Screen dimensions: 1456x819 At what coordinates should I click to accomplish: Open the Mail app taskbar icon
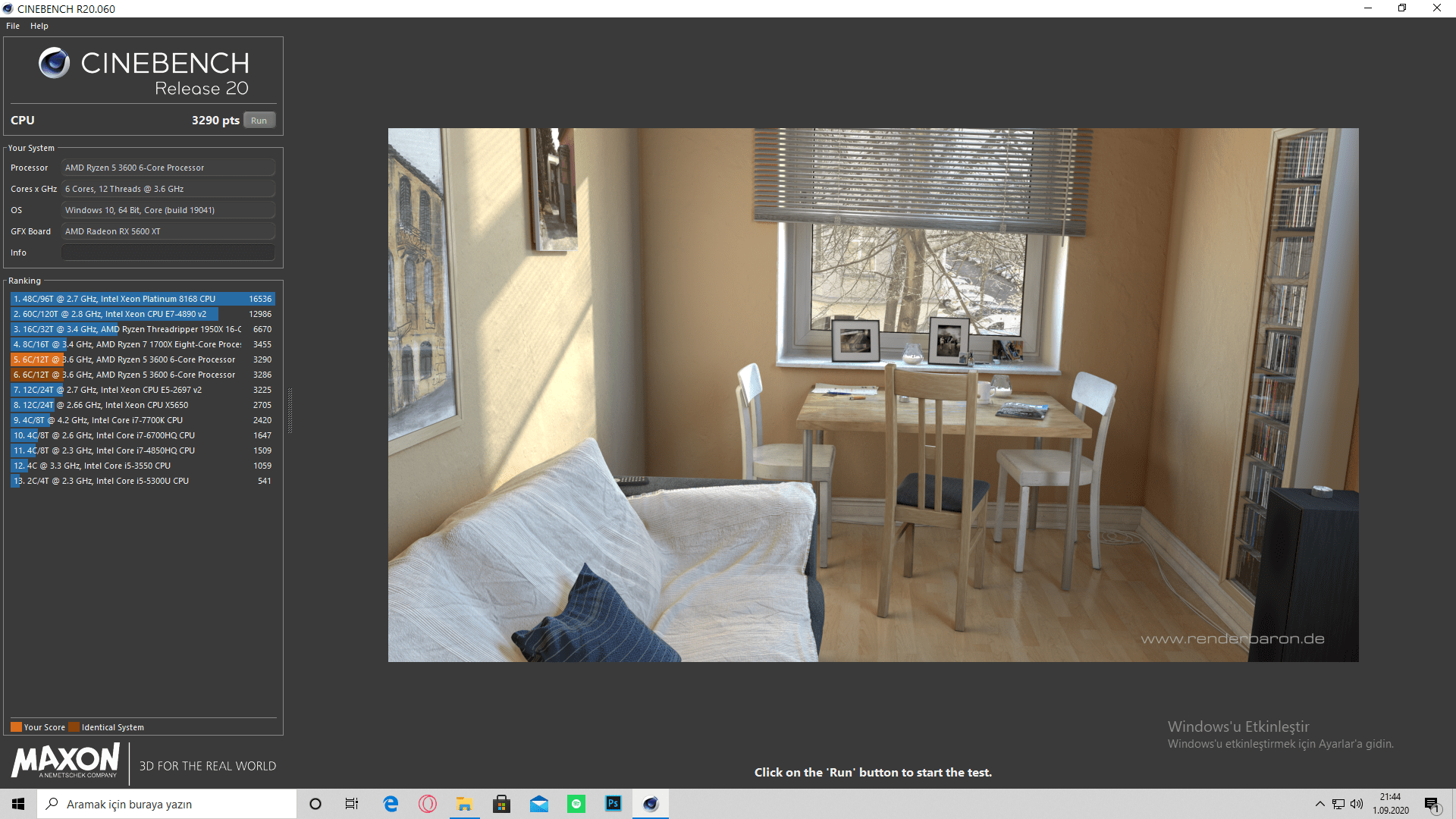539,804
